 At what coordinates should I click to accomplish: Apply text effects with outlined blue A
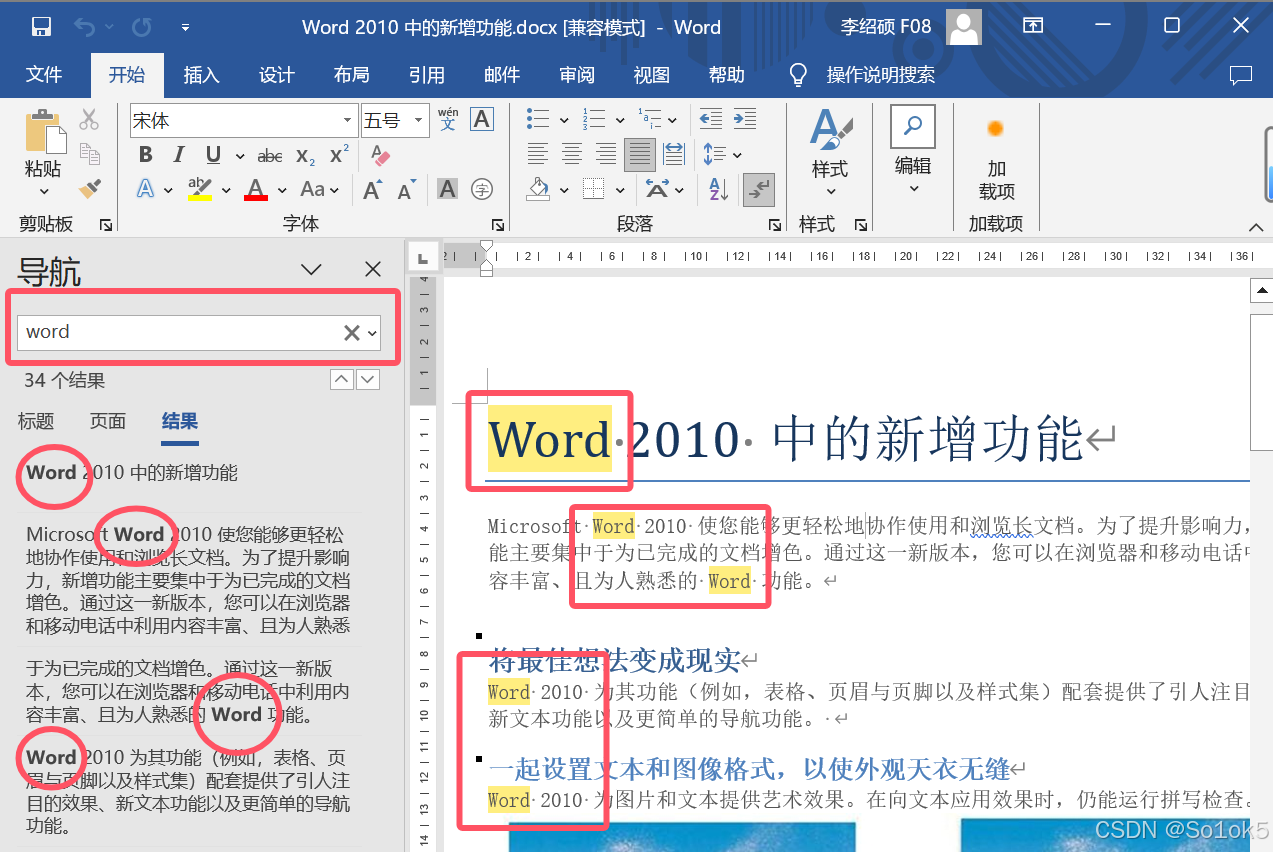pos(146,189)
